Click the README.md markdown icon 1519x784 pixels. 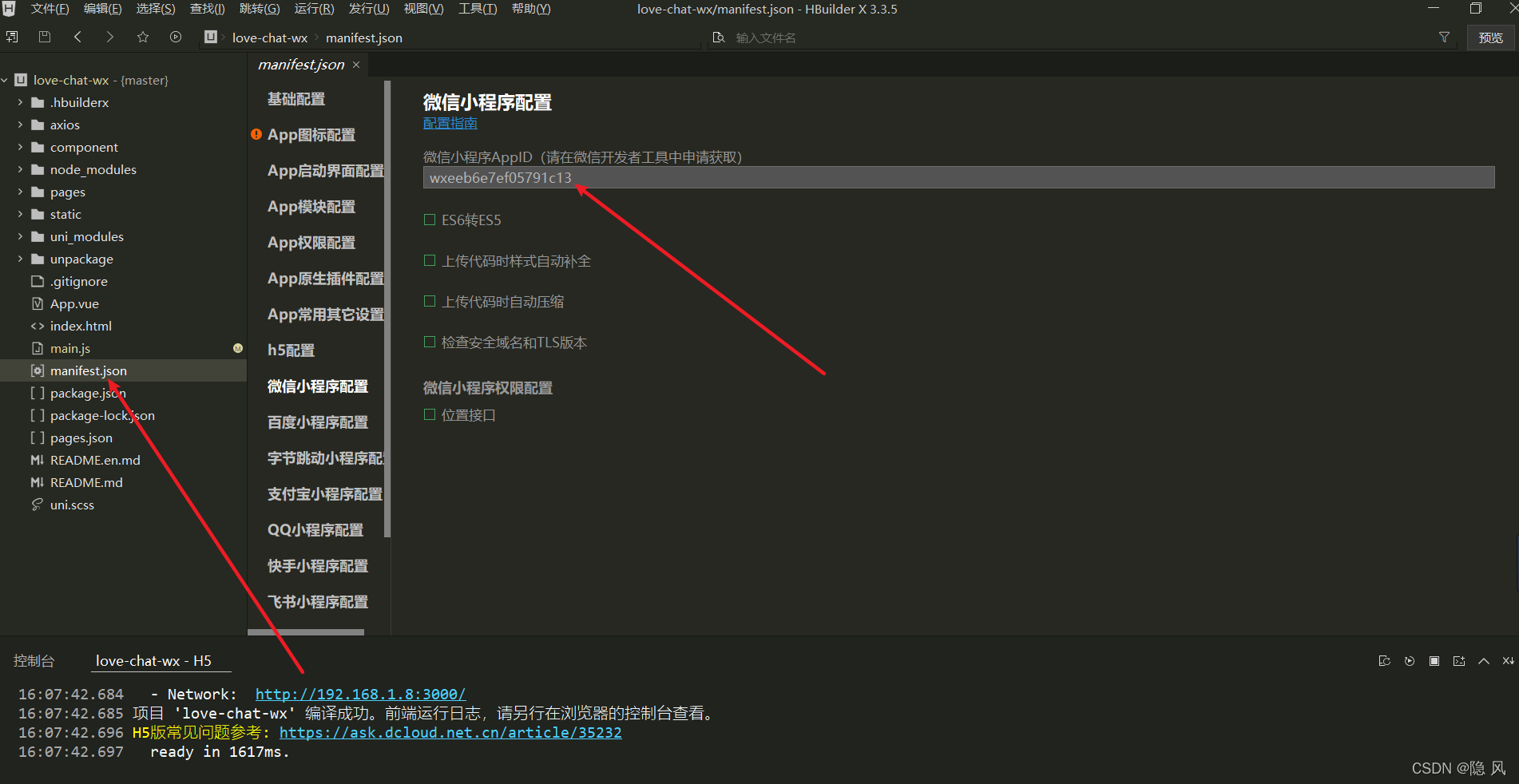[x=37, y=482]
